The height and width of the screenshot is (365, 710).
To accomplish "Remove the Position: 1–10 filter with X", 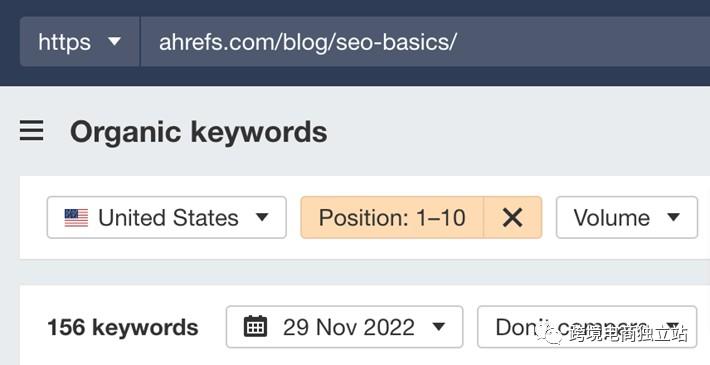I will (513, 217).
